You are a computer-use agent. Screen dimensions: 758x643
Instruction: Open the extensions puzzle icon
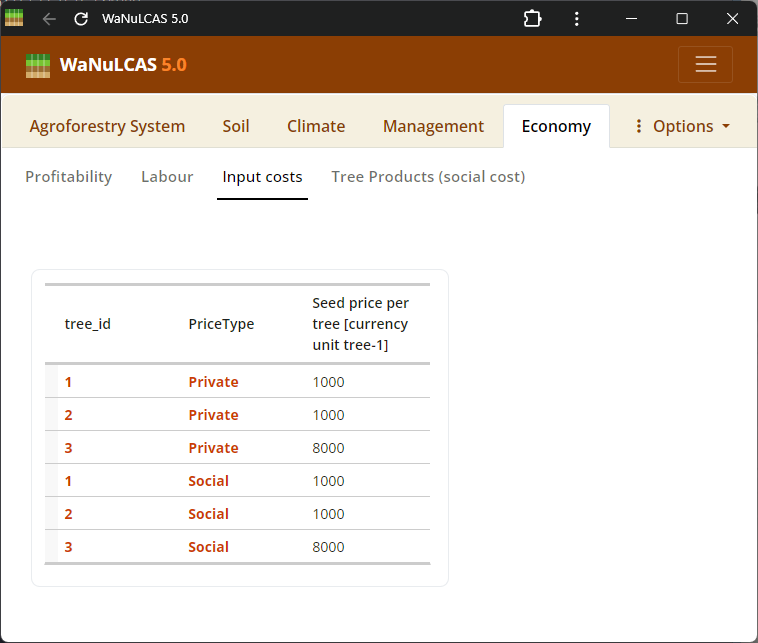coord(532,19)
